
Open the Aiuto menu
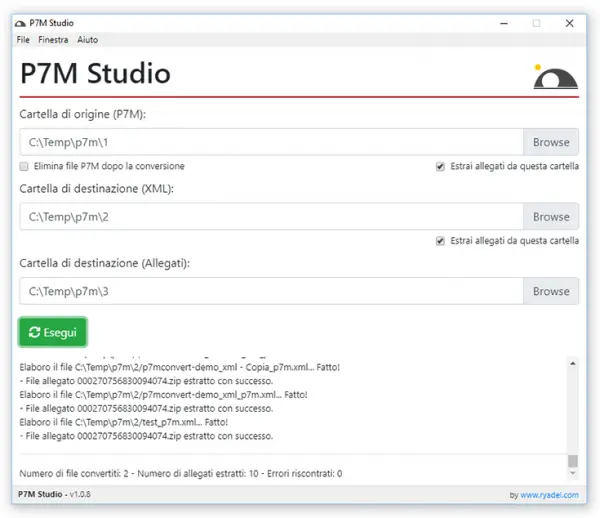pos(88,40)
